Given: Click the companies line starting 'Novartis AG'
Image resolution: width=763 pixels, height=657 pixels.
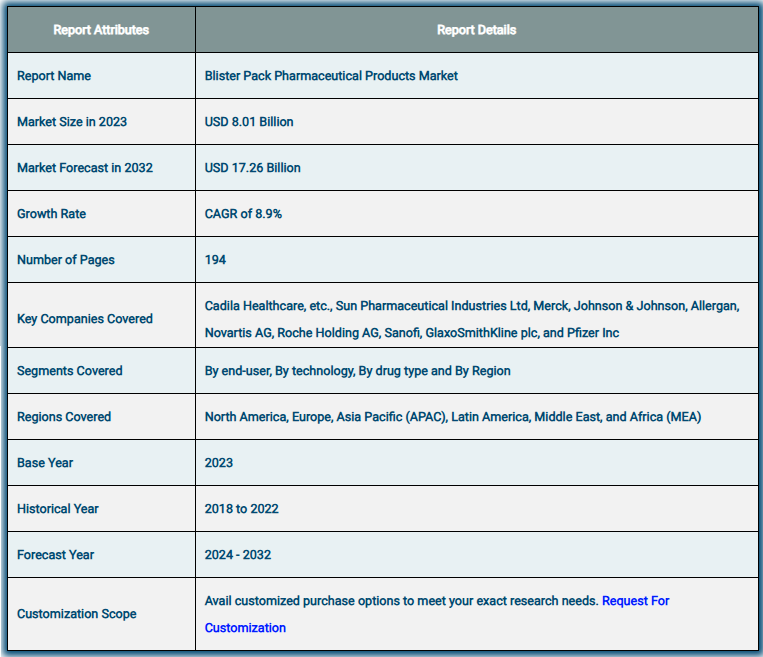Looking at the screenshot, I should point(412,333).
